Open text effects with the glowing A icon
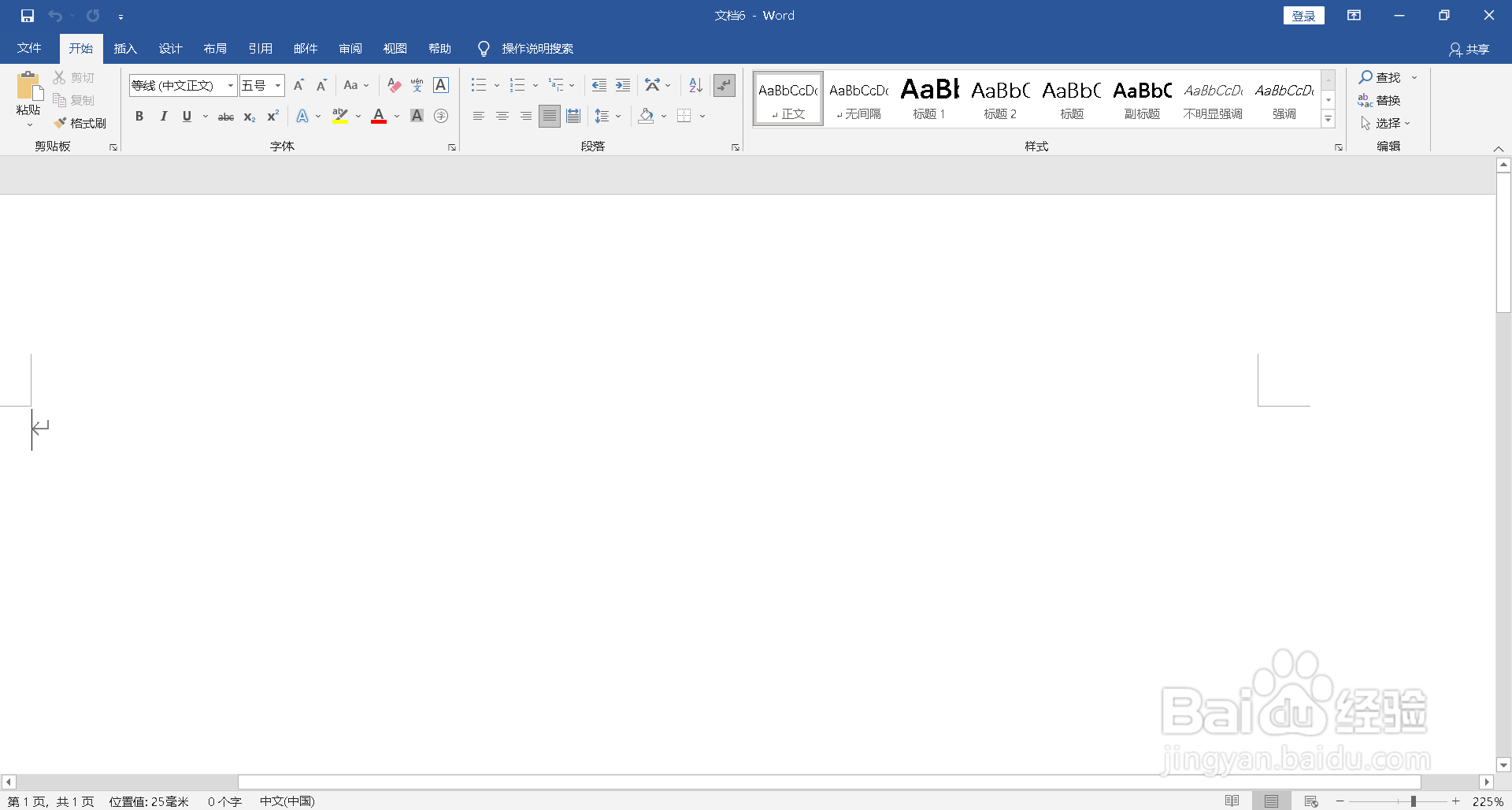1512x810 pixels. [302, 117]
